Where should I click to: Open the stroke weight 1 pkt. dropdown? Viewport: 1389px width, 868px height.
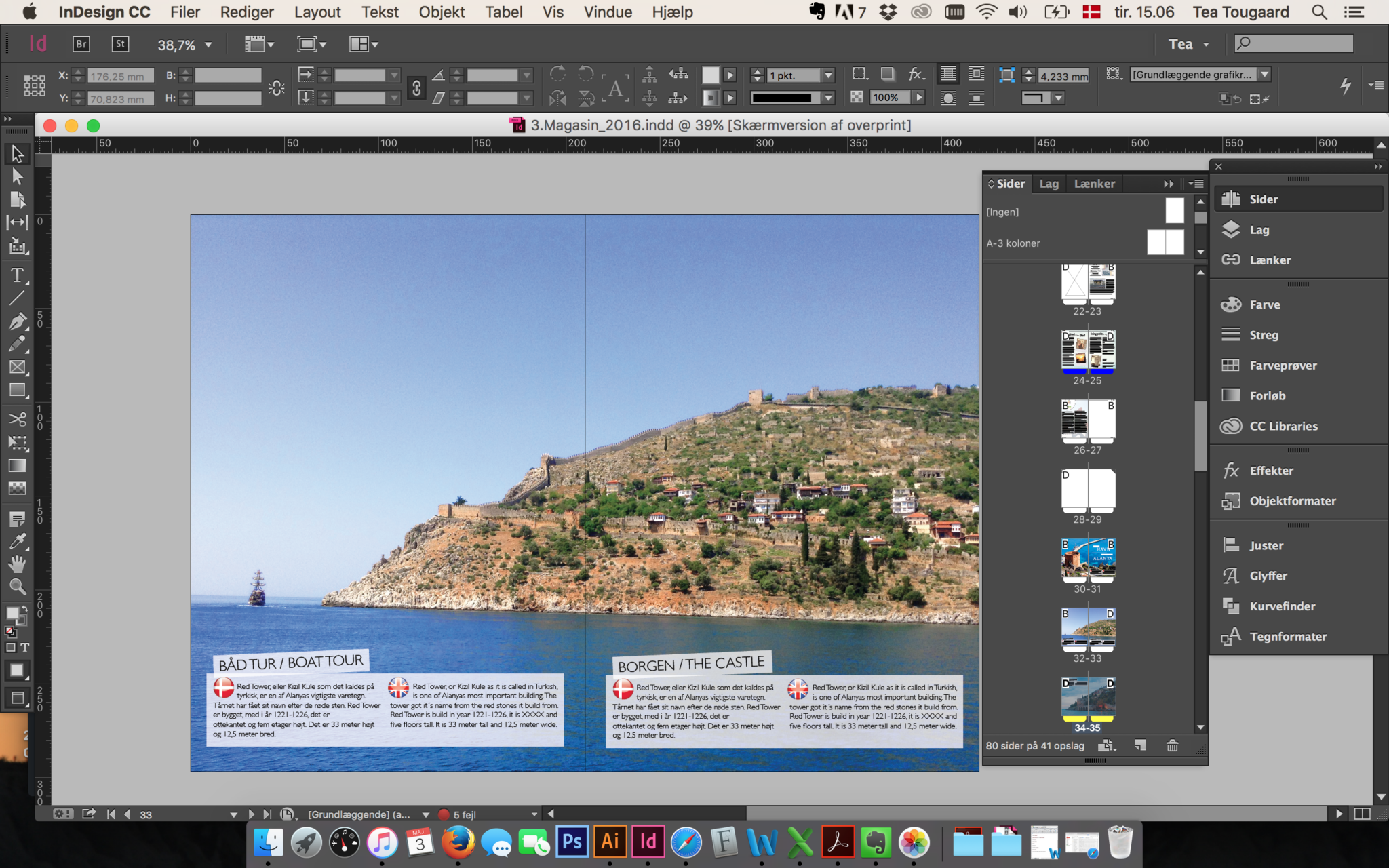(828, 75)
